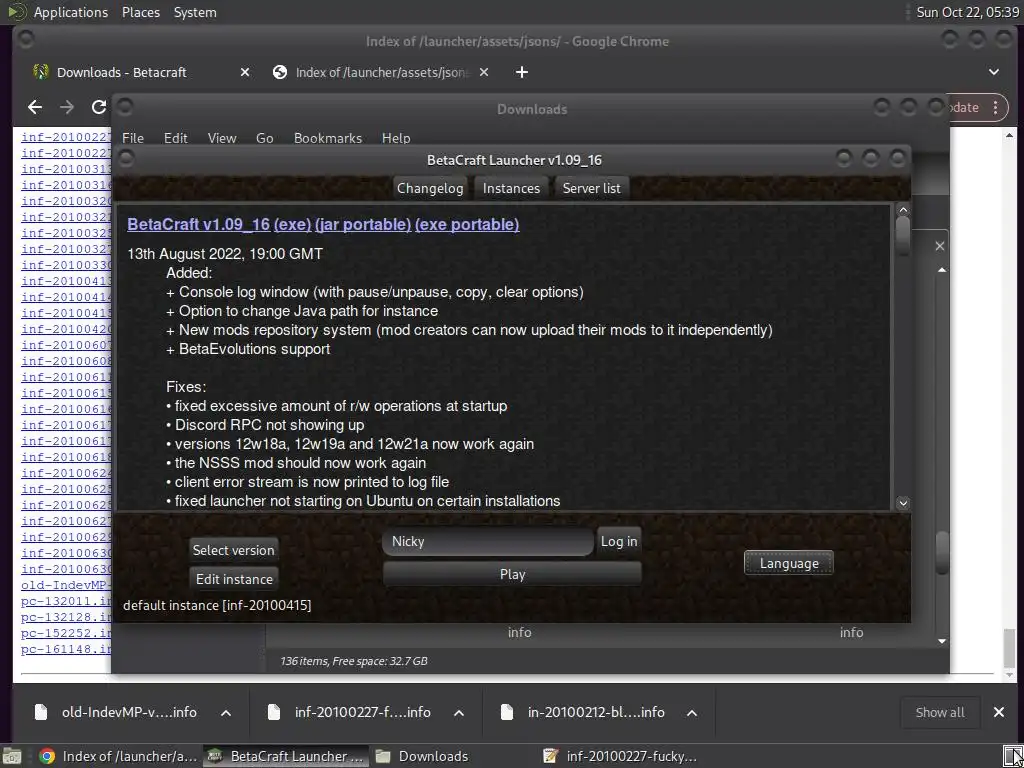Open inf-20100227-fucky editor from taskbar
Viewport: 1024px width, 768px height.
620,756
